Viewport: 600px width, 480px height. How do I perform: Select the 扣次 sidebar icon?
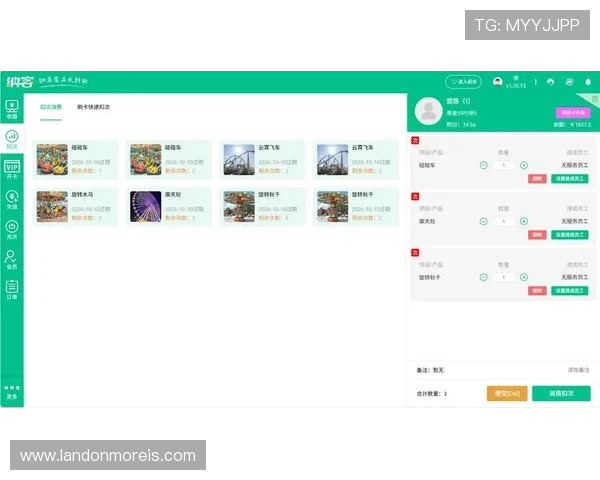(x=12, y=139)
